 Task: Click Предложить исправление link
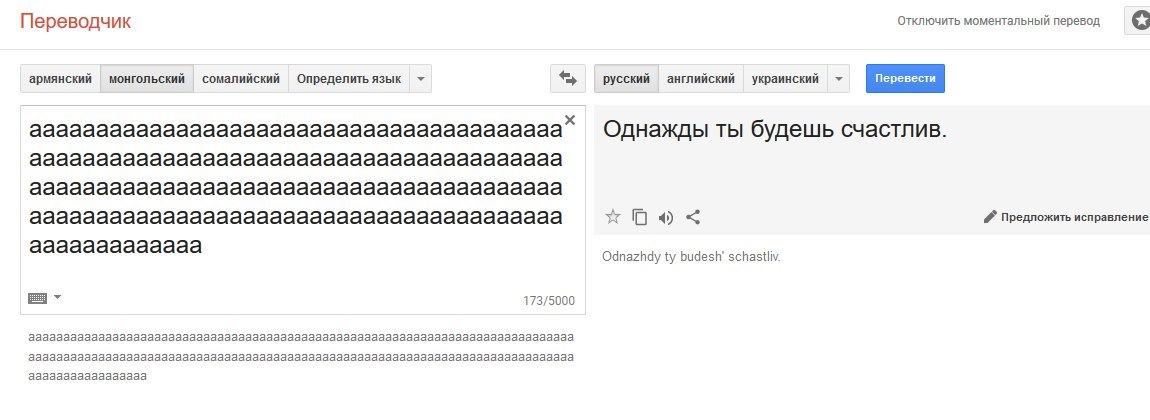(x=1074, y=217)
